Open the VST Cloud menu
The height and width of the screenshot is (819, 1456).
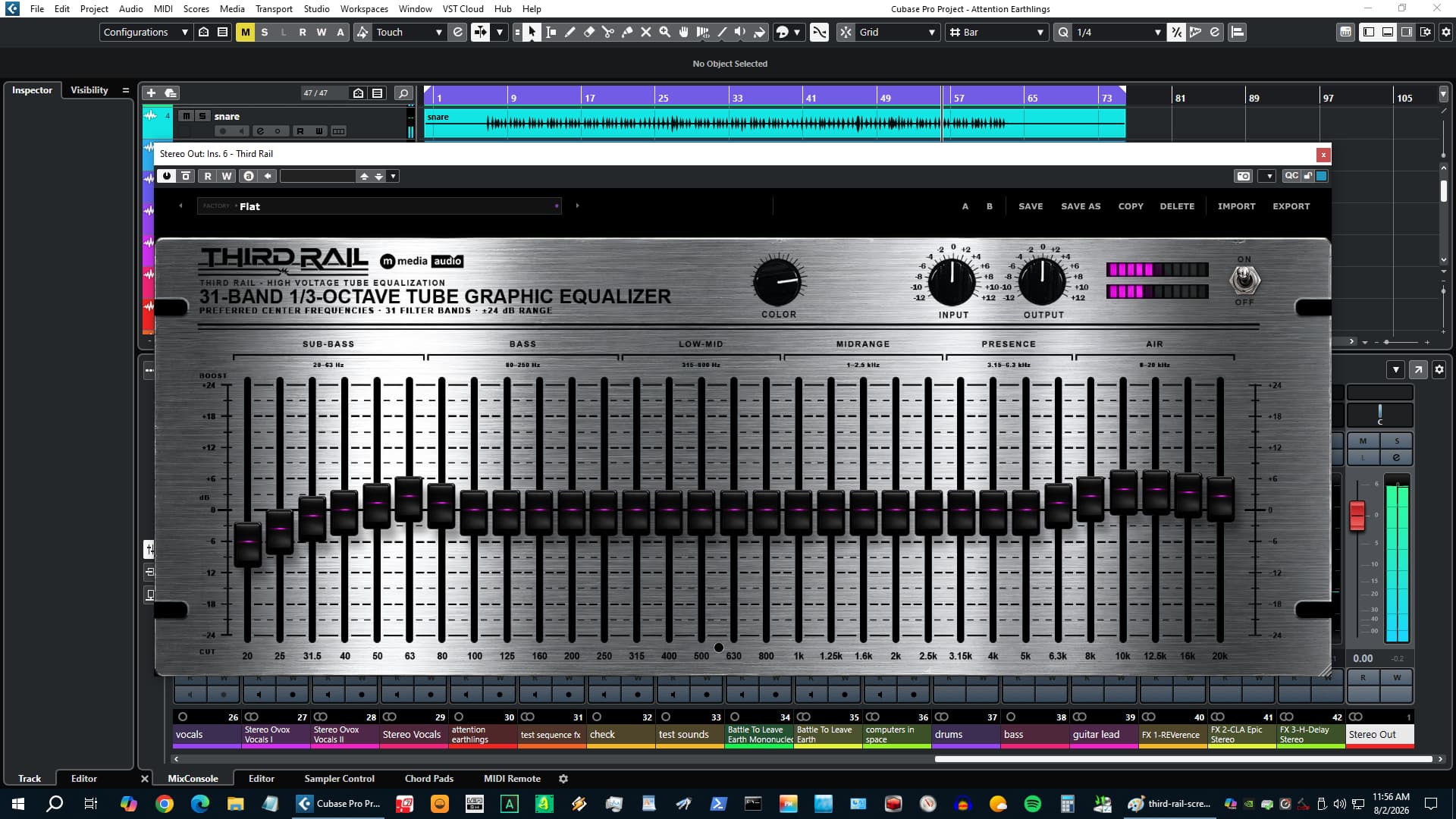(x=463, y=8)
